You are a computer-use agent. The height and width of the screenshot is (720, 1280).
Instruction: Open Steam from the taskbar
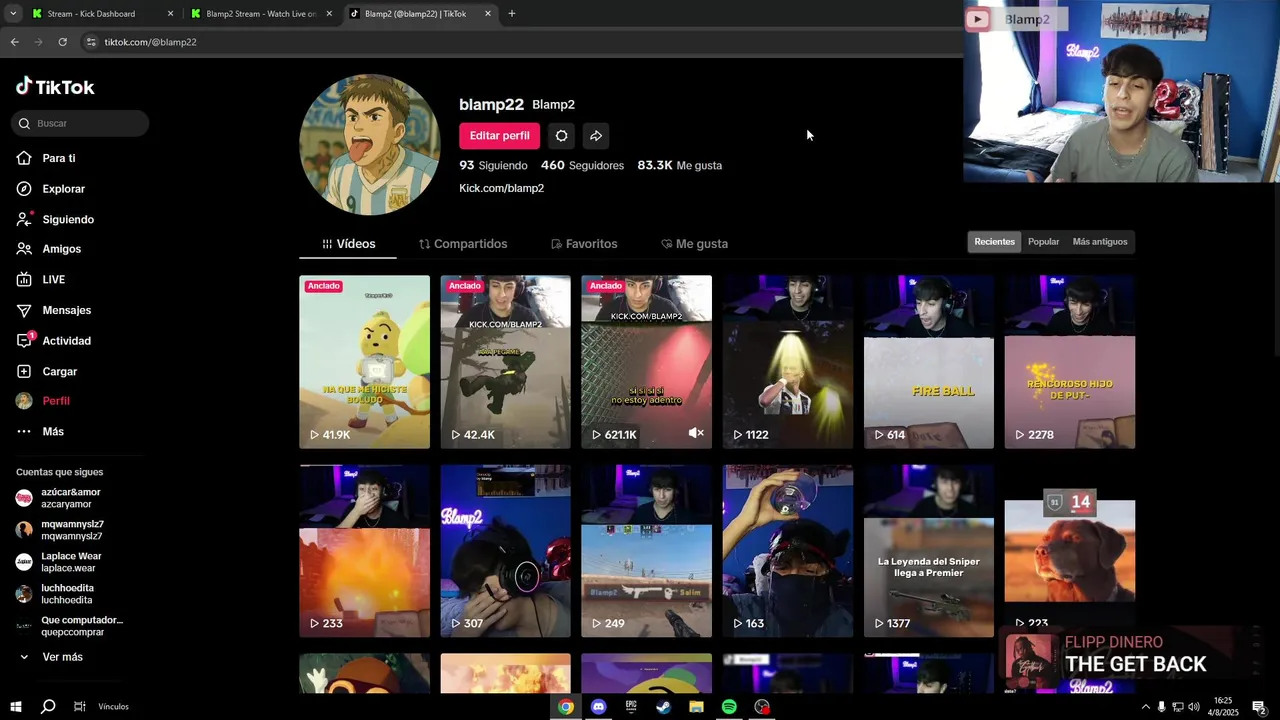[664, 707]
